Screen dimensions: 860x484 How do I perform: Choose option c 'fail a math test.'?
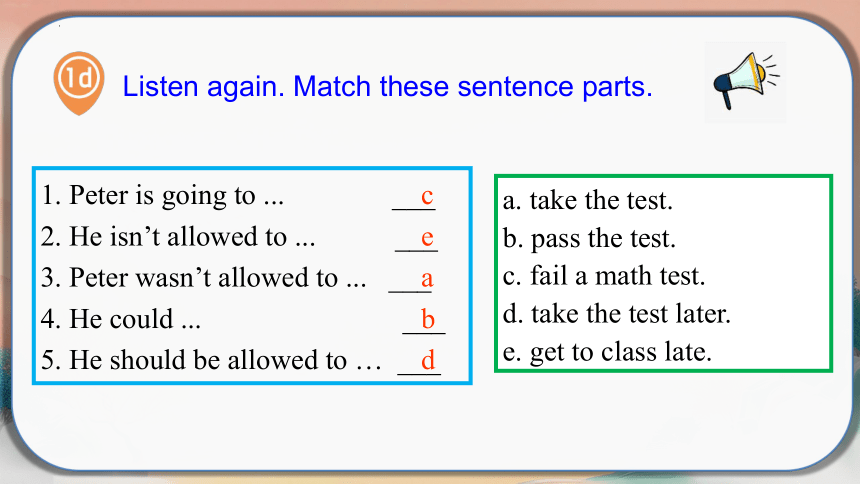[603, 275]
